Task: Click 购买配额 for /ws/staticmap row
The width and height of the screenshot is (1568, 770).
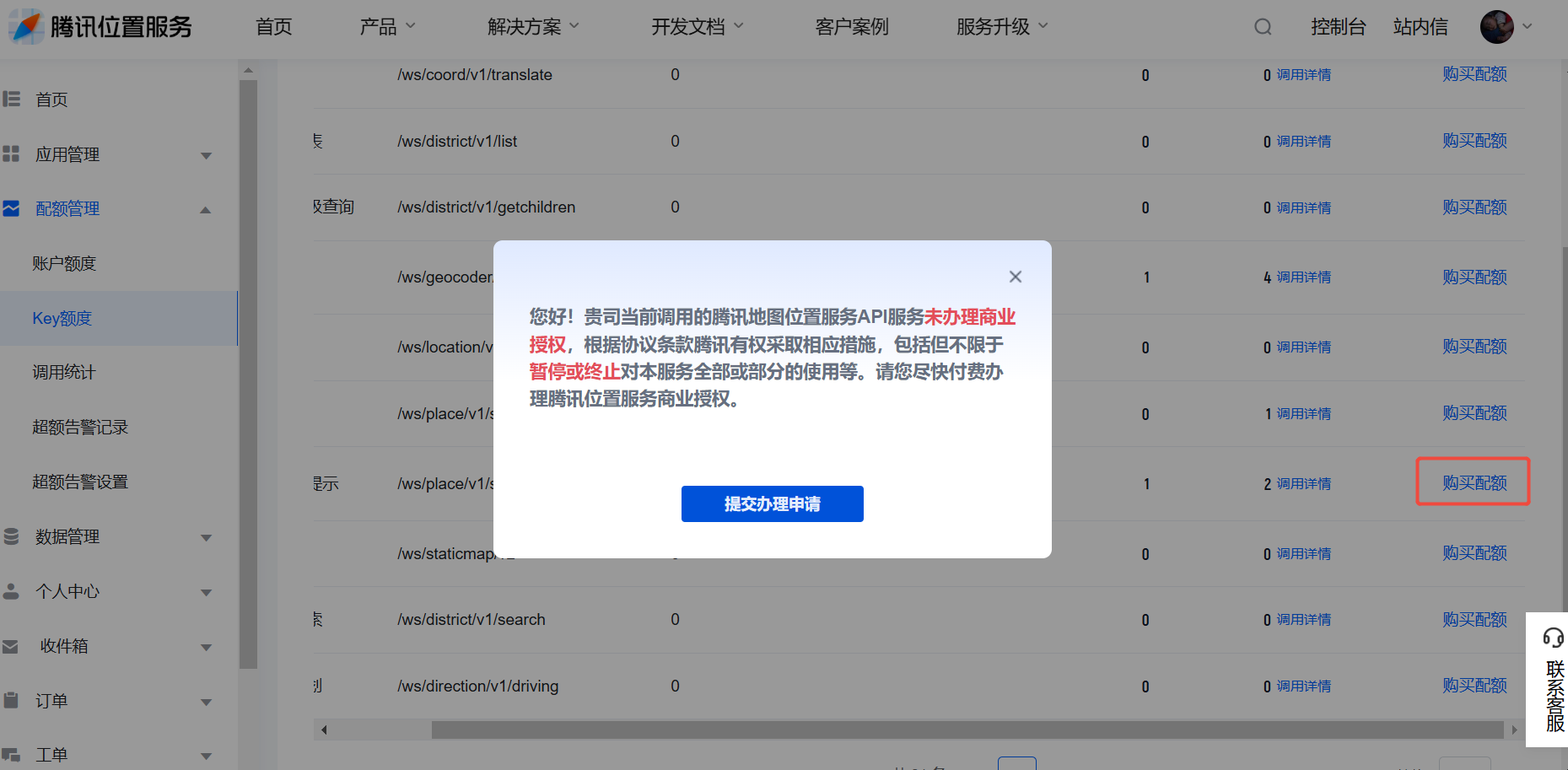Action: 1474,553
